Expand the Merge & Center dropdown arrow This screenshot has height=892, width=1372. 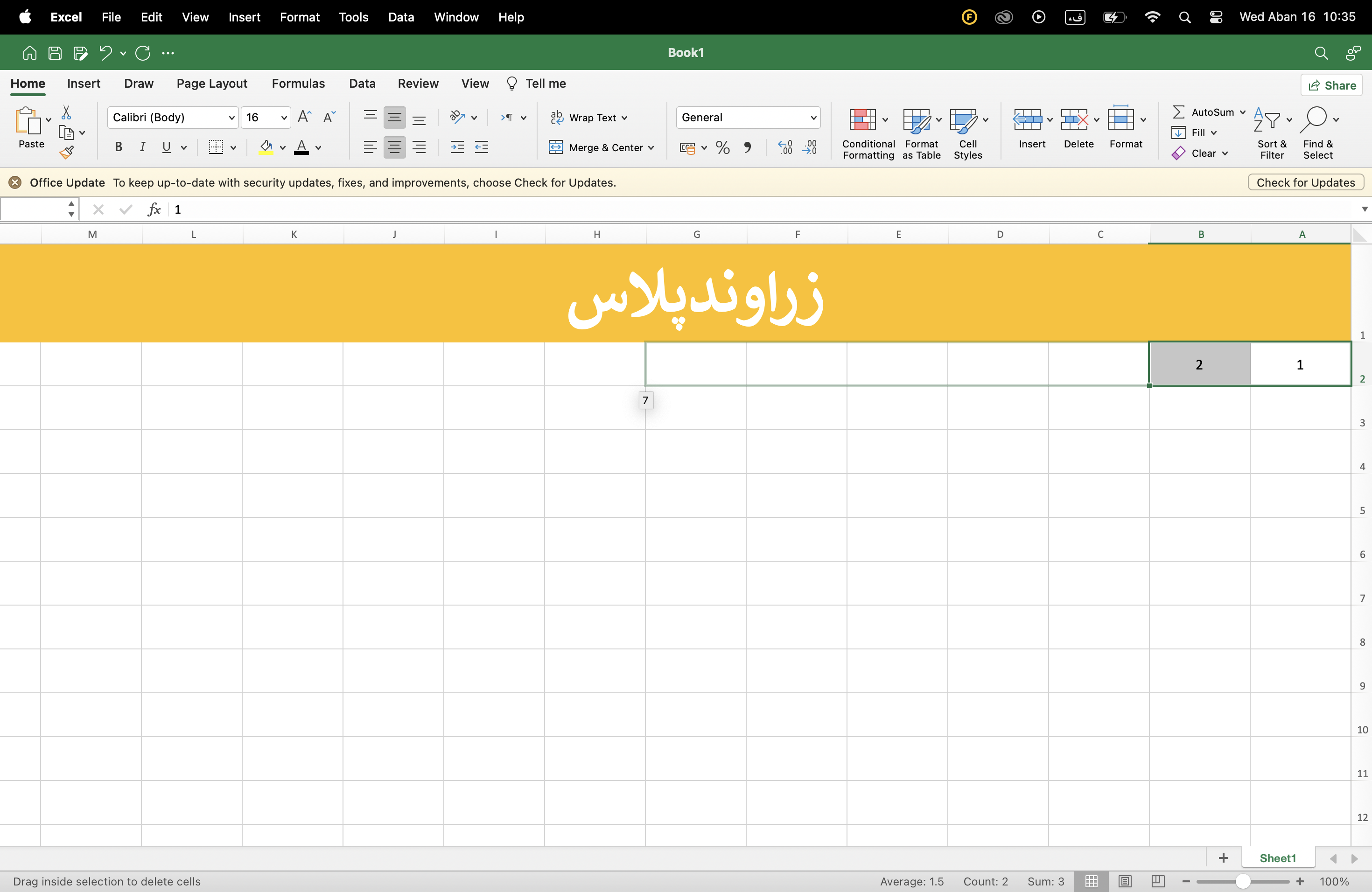click(651, 148)
